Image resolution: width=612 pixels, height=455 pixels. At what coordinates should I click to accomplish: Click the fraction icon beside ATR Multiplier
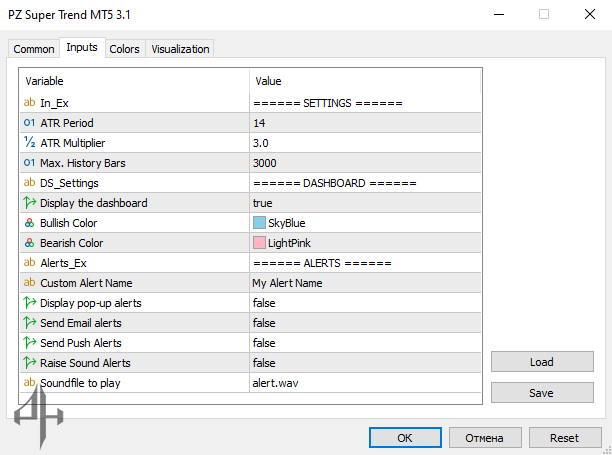[29, 142]
